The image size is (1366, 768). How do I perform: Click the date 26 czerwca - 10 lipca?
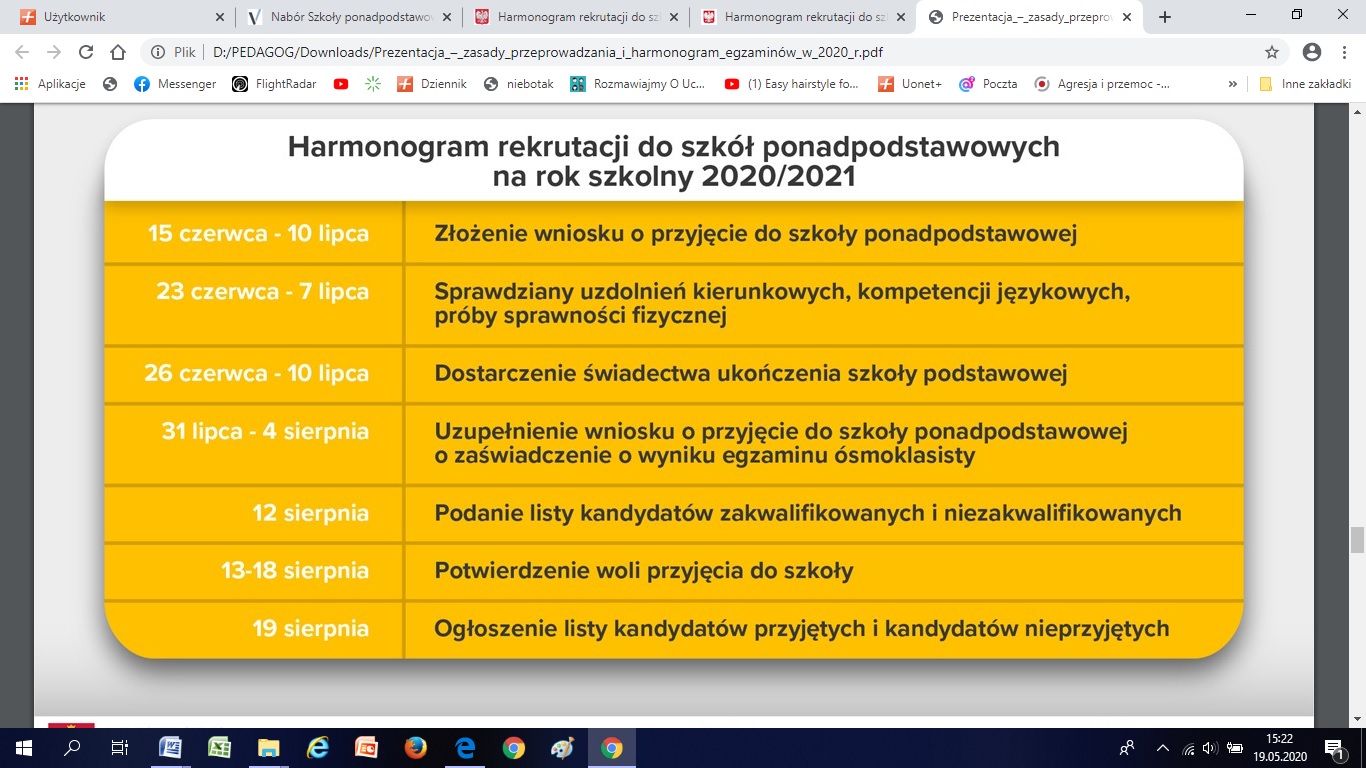tap(257, 374)
